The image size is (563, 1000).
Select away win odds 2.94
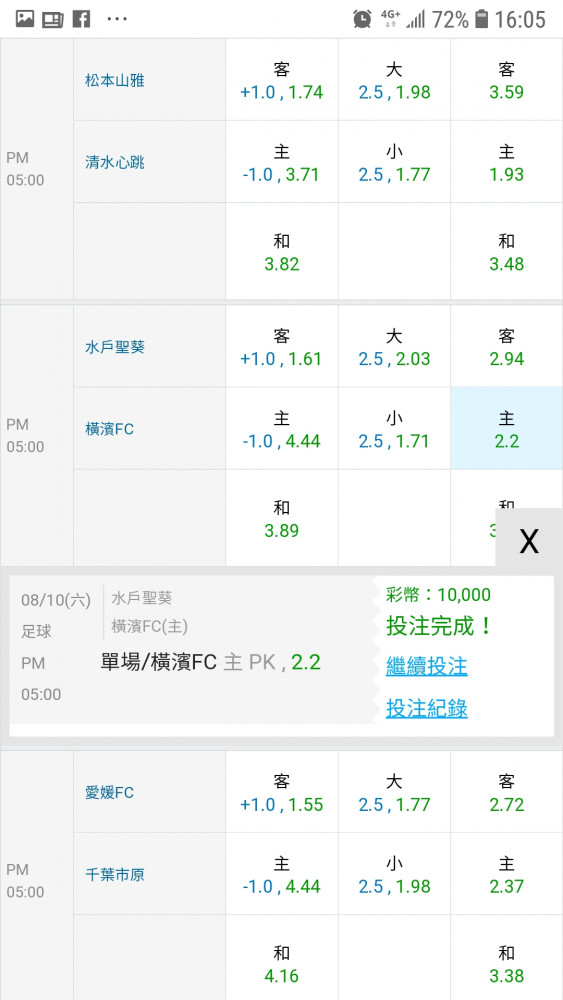506,346
